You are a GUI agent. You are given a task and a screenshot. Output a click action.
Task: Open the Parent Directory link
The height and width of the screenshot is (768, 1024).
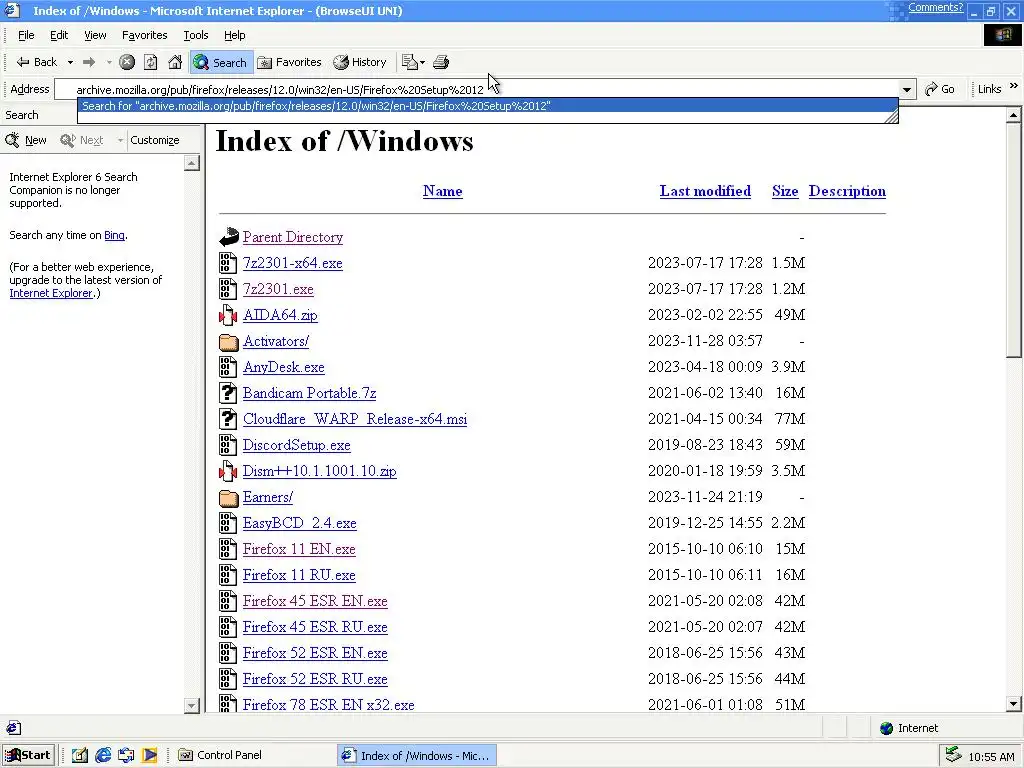tap(293, 237)
